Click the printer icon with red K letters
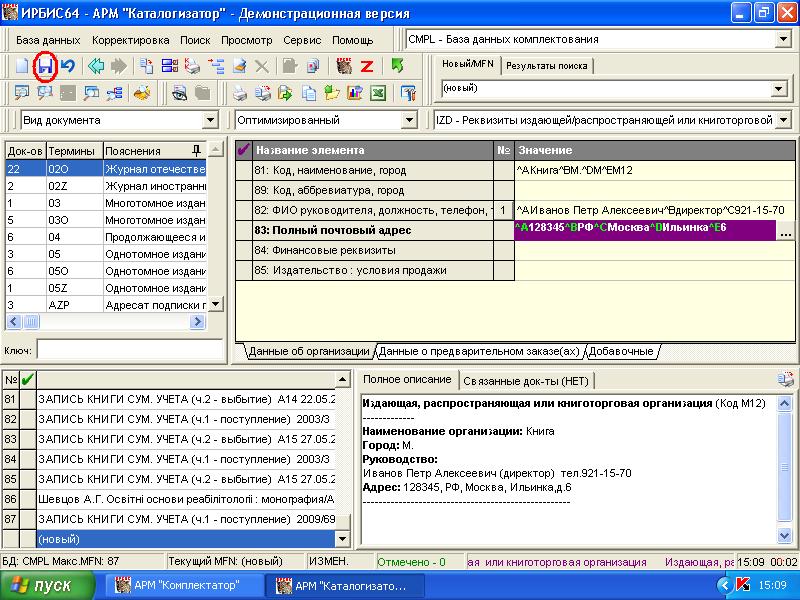The image size is (800, 600). 192,66
